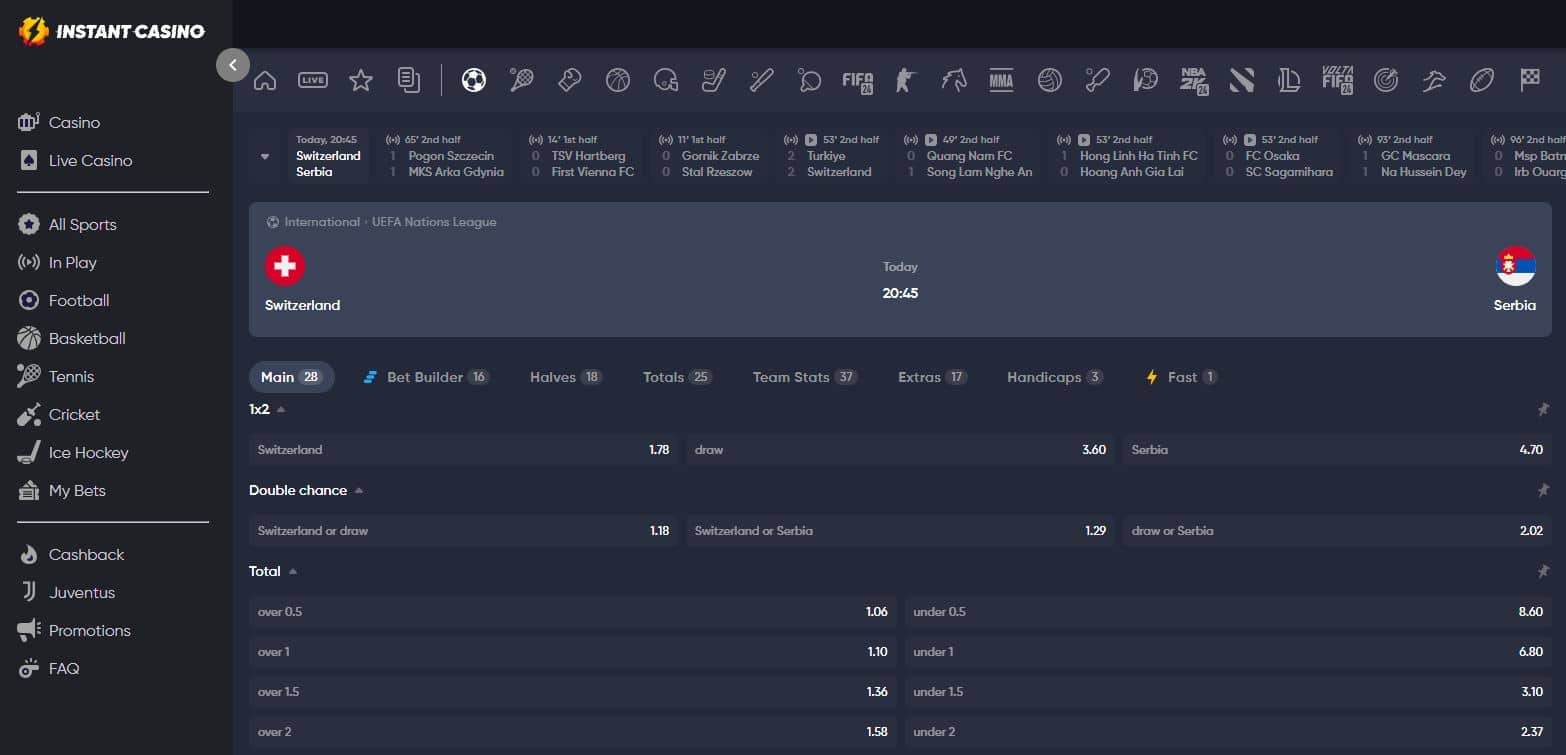Bet on Switzerland to win at 1.78

463,450
